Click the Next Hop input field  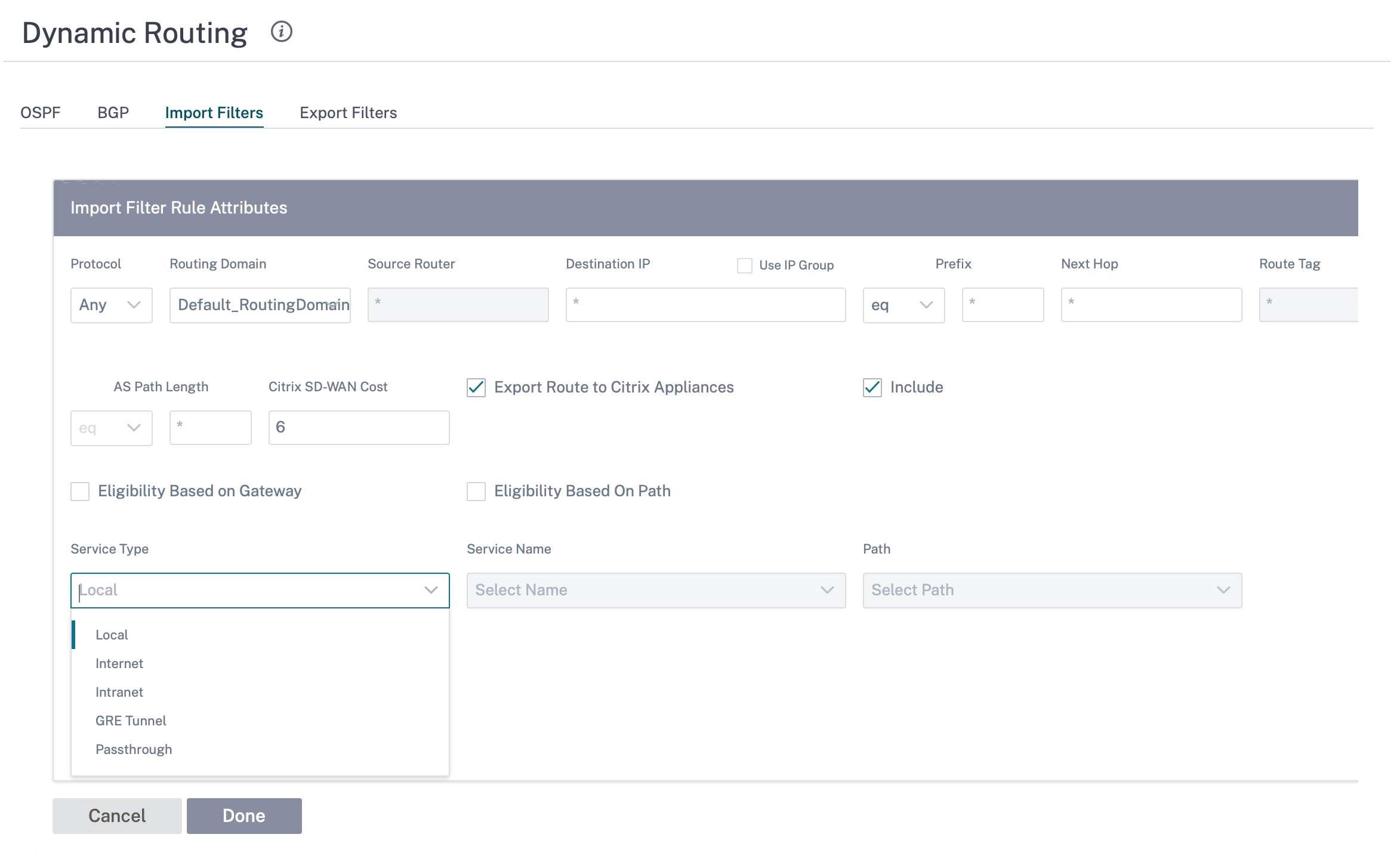point(1152,305)
